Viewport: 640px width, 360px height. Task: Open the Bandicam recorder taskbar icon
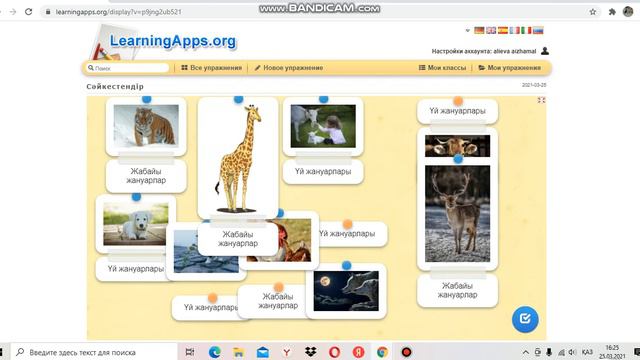coord(406,352)
